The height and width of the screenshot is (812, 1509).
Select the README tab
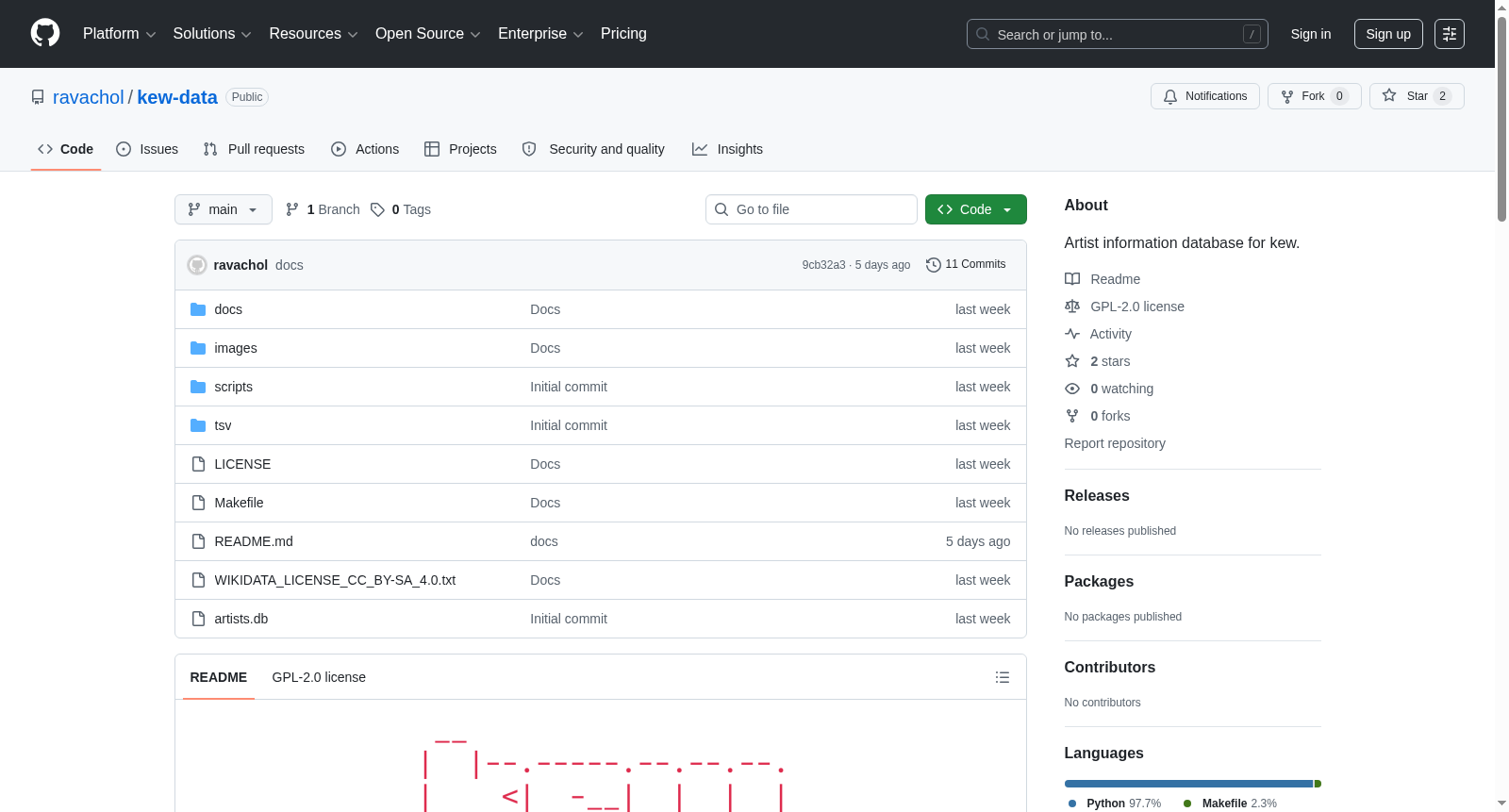click(219, 677)
